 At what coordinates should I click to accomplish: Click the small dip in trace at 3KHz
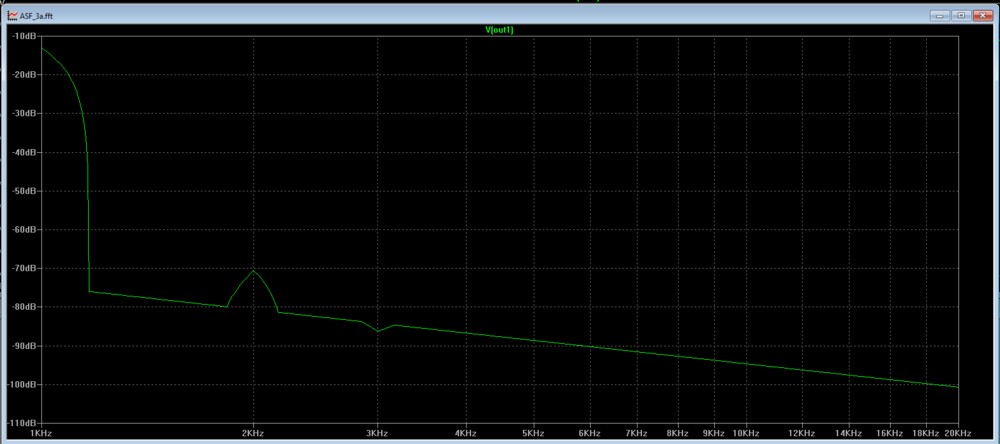coord(378,331)
